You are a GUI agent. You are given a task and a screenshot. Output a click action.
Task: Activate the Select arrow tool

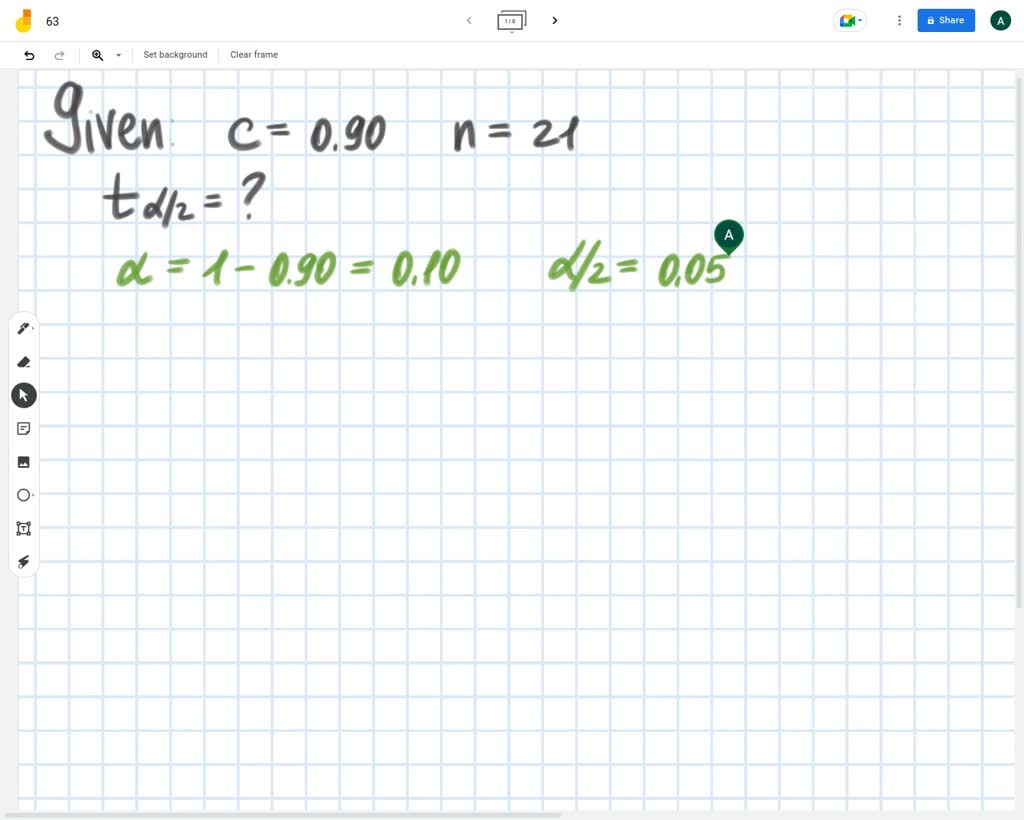(24, 395)
